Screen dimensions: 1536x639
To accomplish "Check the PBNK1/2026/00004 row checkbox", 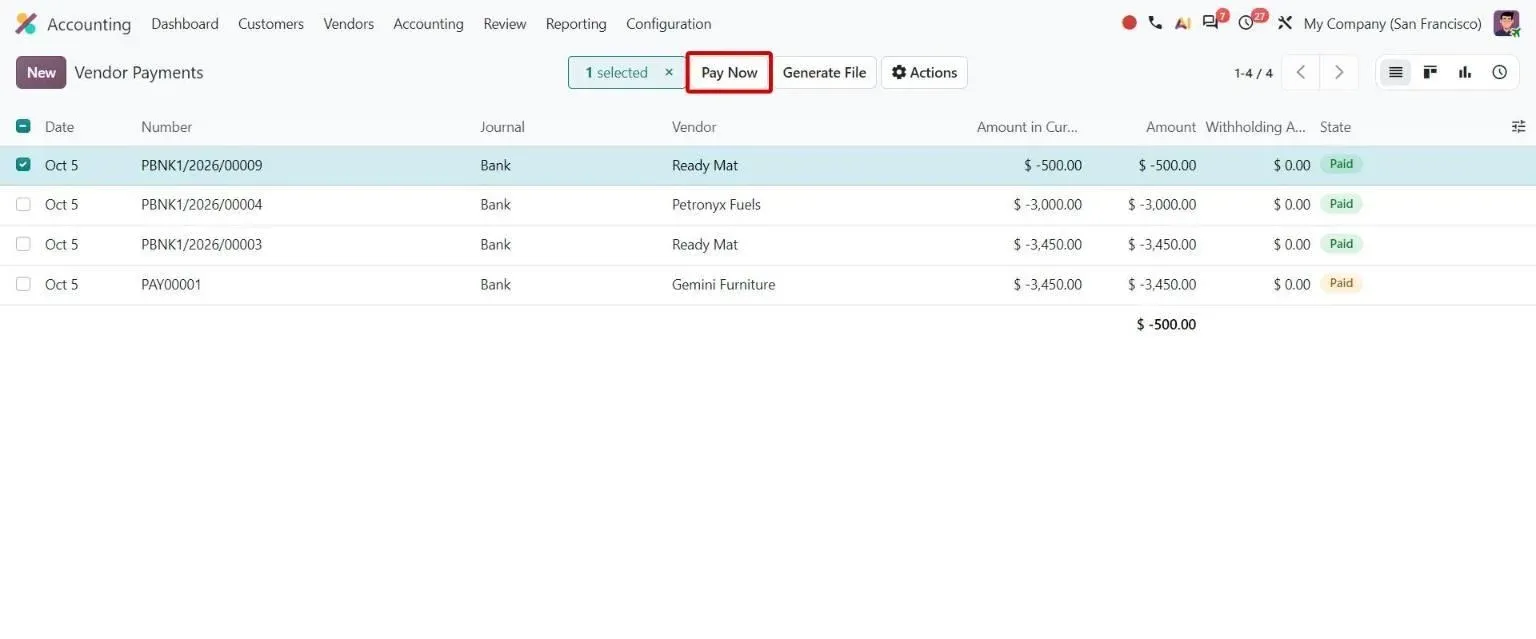I will (23, 204).
